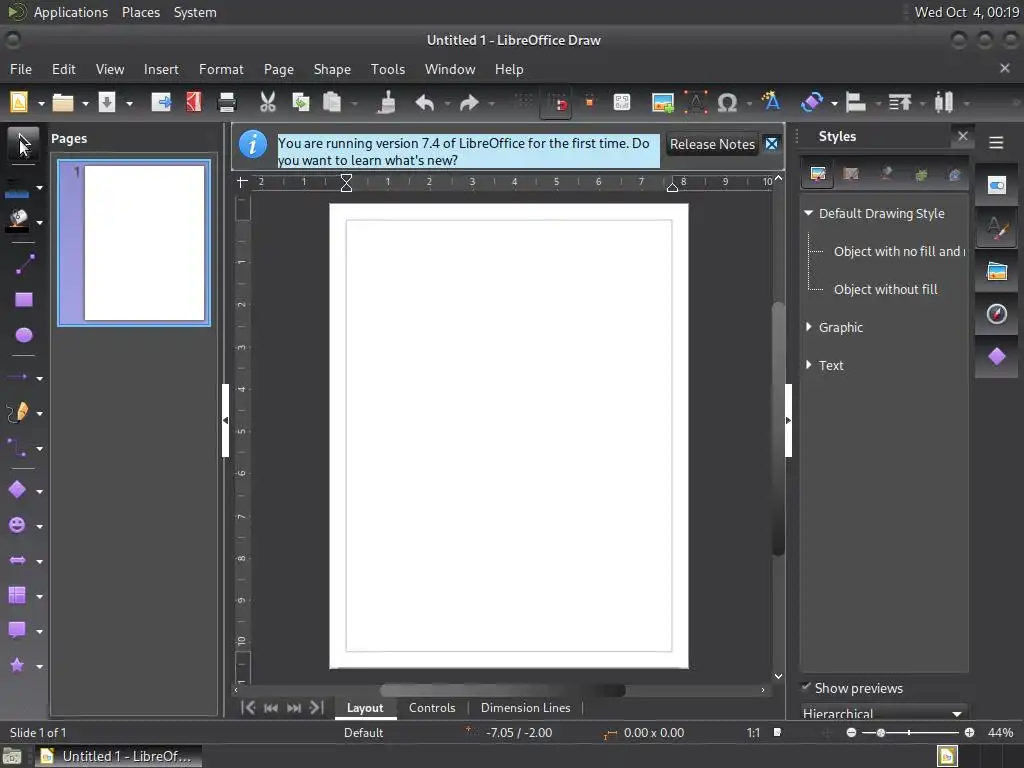Insert Image toolbar icon

point(663,103)
